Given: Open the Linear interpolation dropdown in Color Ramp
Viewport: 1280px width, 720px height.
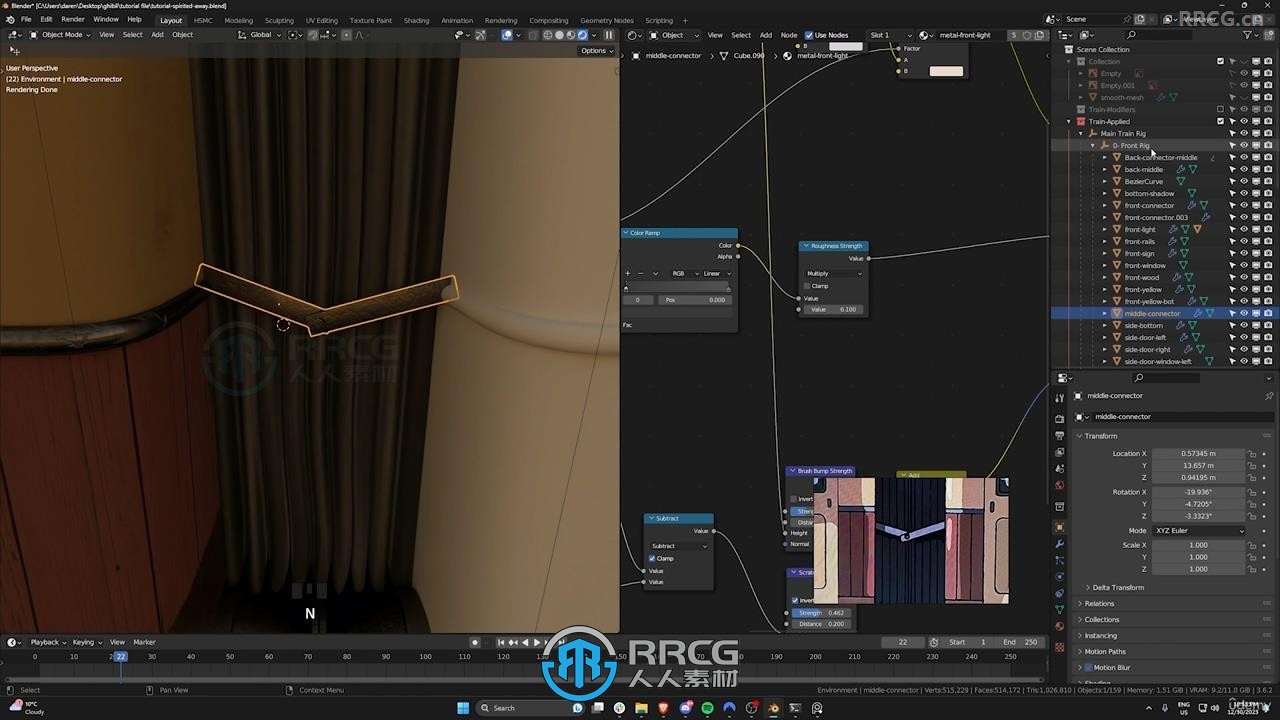Looking at the screenshot, I should click(716, 273).
